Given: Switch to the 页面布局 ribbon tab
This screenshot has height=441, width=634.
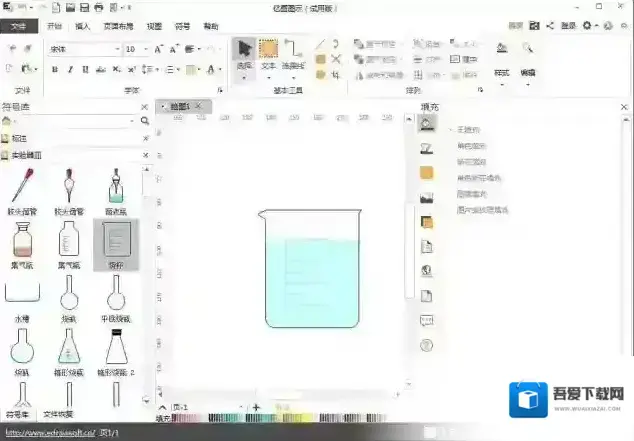Looking at the screenshot, I should tap(117, 26).
